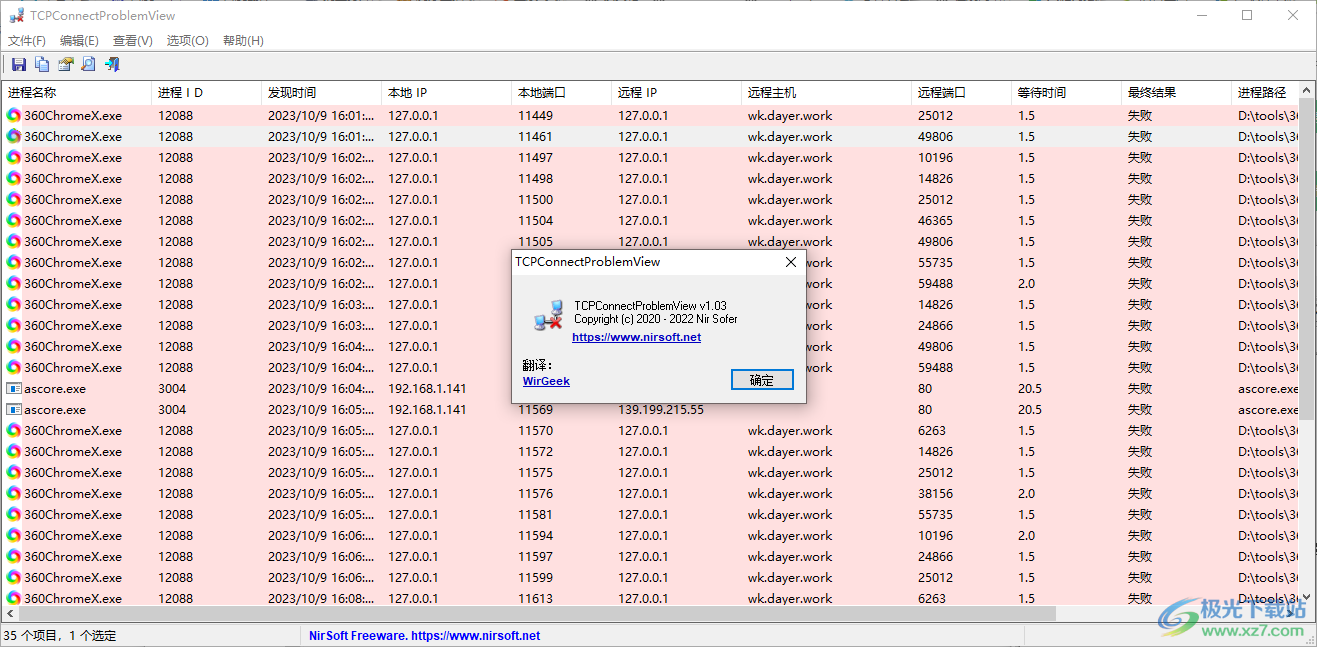Click the Copy selected items toolbar icon
Image resolution: width=1317 pixels, height=647 pixels.
point(41,64)
